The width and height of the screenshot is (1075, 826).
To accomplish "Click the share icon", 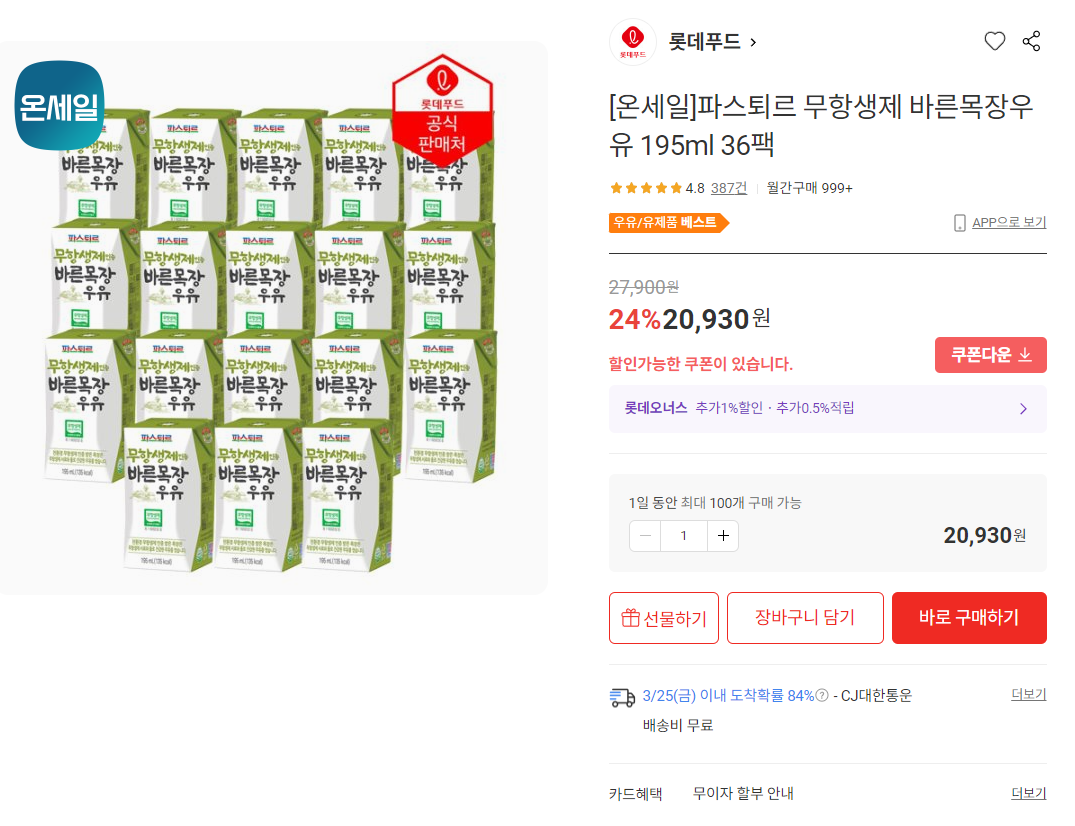I will [x=1032, y=41].
